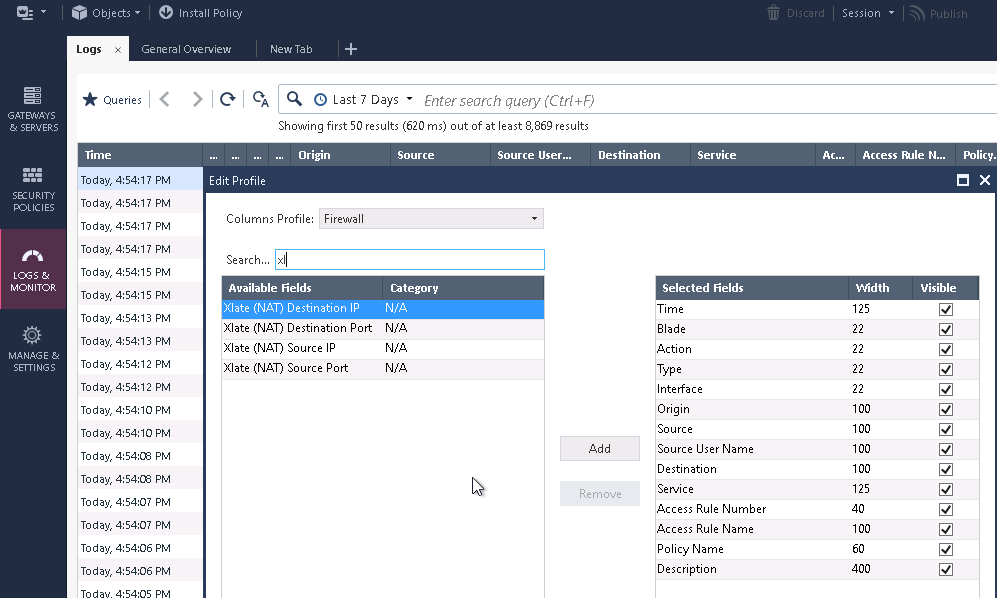Open the New Tab tab
The image size is (997, 598).
pyautogui.click(x=291, y=49)
